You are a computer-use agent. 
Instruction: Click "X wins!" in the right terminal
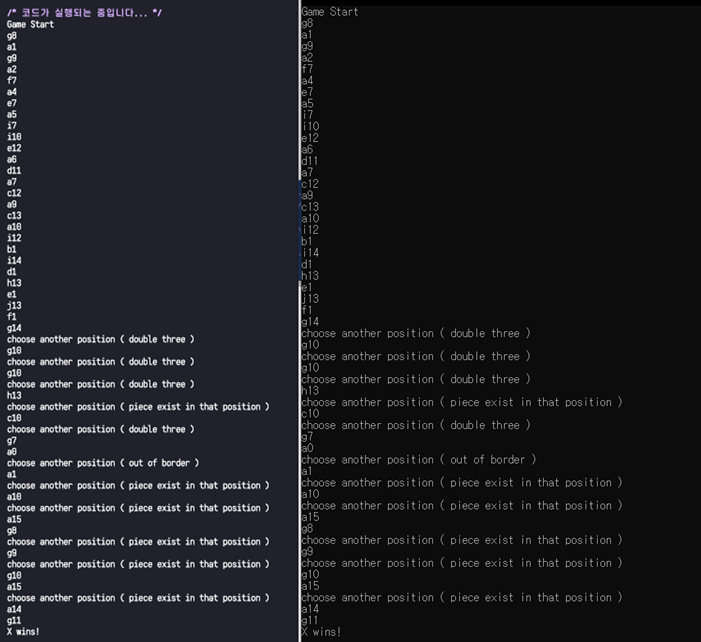(x=321, y=632)
